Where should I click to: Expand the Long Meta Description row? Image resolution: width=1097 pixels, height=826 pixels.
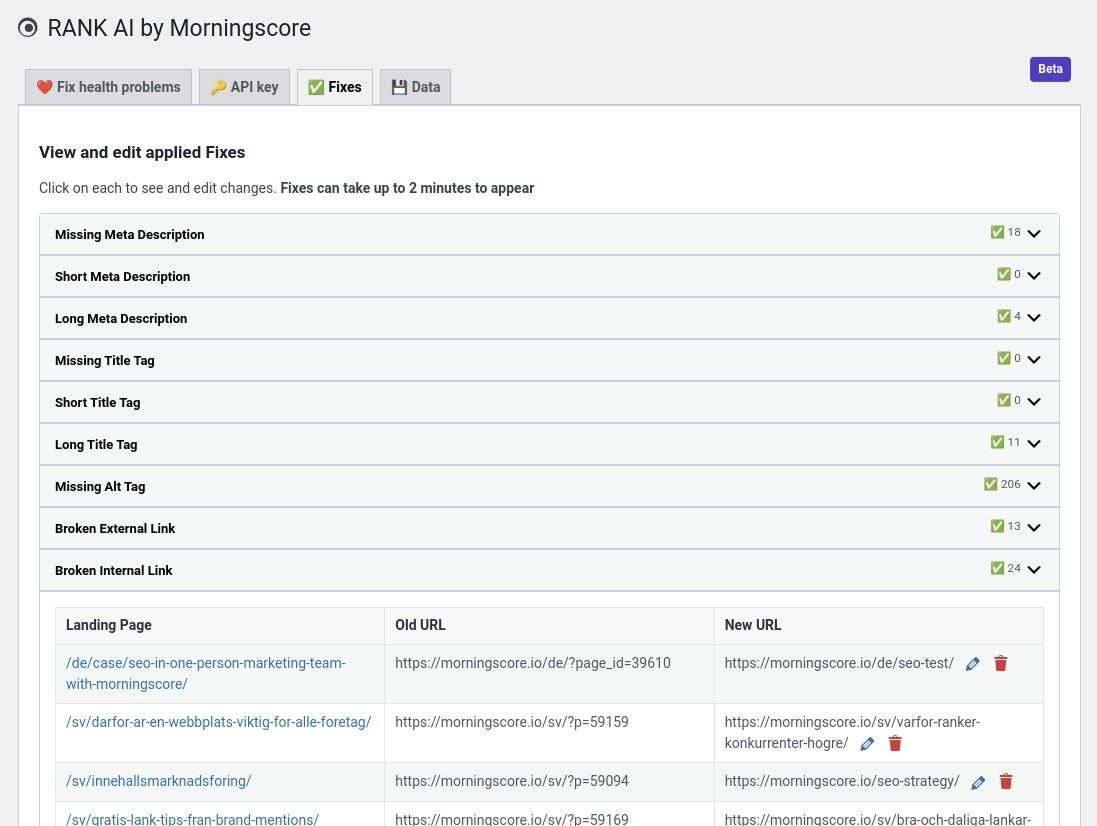pyautogui.click(x=1034, y=318)
